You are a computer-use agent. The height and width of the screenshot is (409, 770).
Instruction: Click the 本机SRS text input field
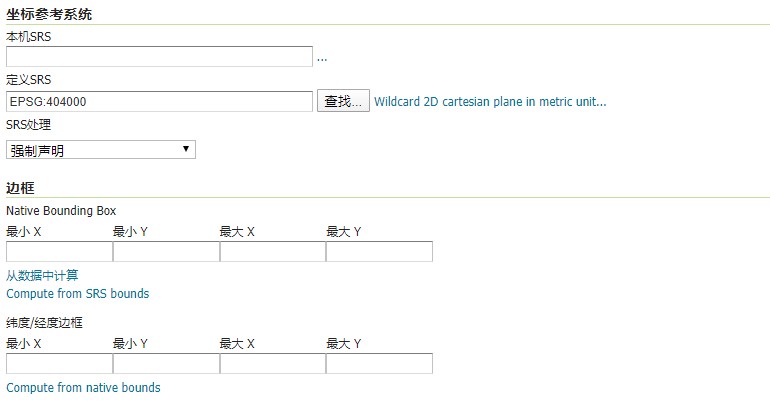coord(159,57)
